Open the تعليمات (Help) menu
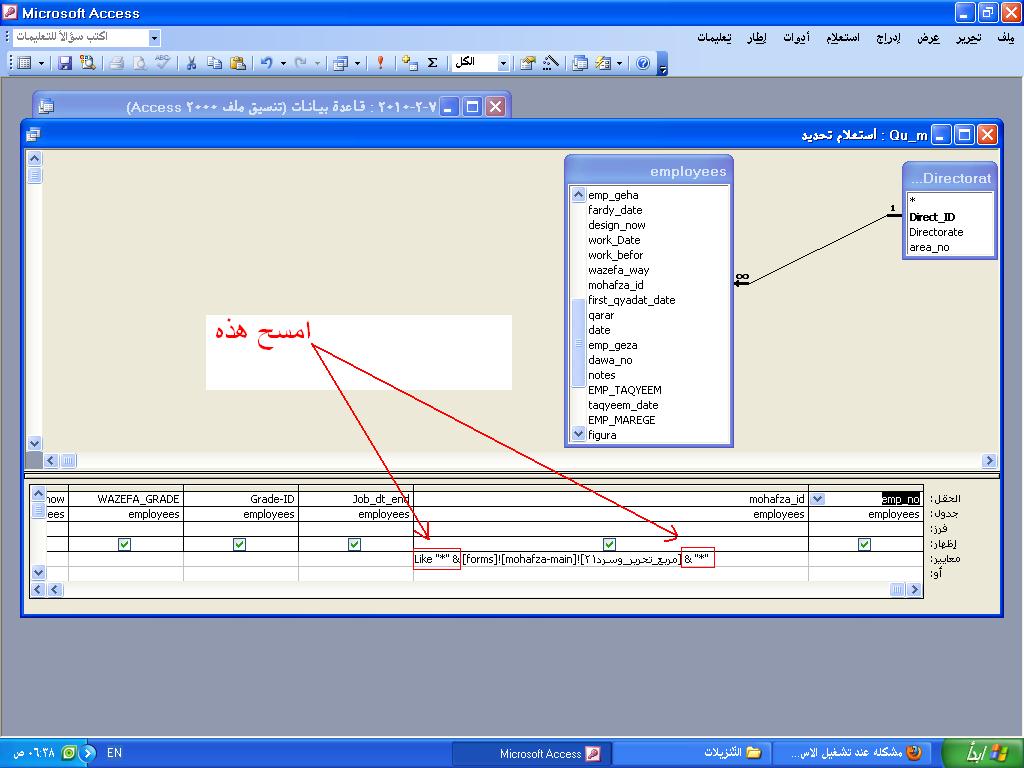This screenshot has height=768, width=1024. coord(714,38)
